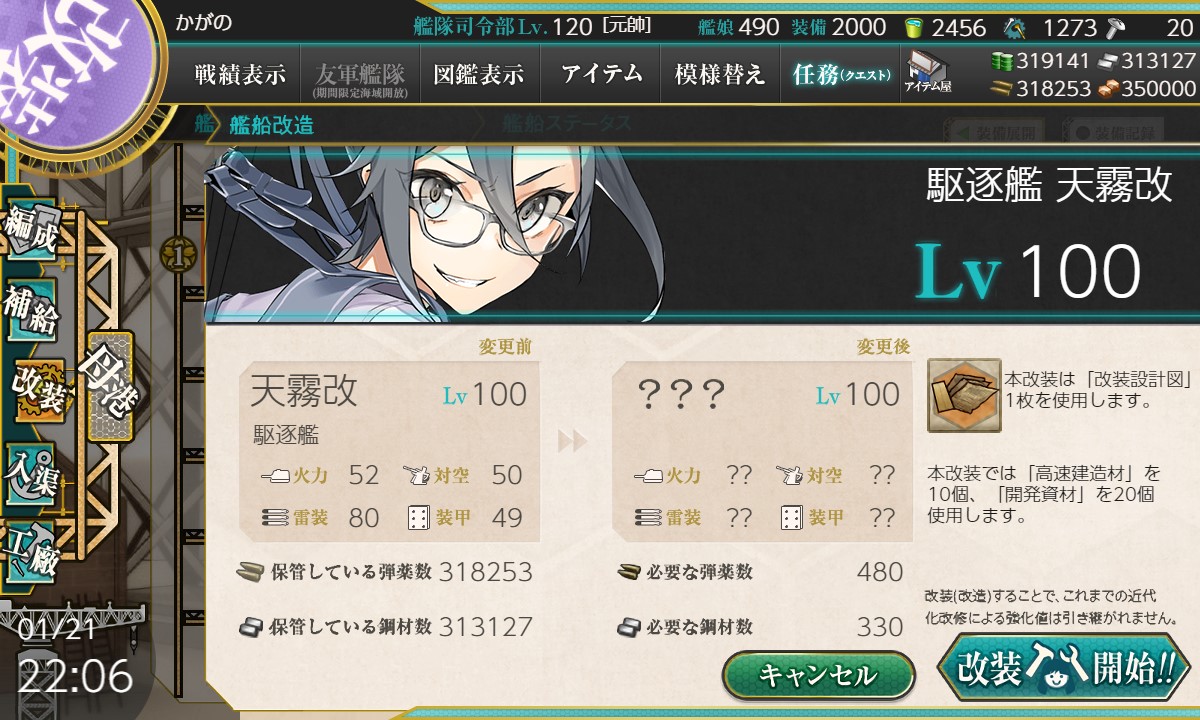Viewport: 1200px width, 720px height.
Task: Select the 補給 resupply icon
Action: tap(30, 312)
